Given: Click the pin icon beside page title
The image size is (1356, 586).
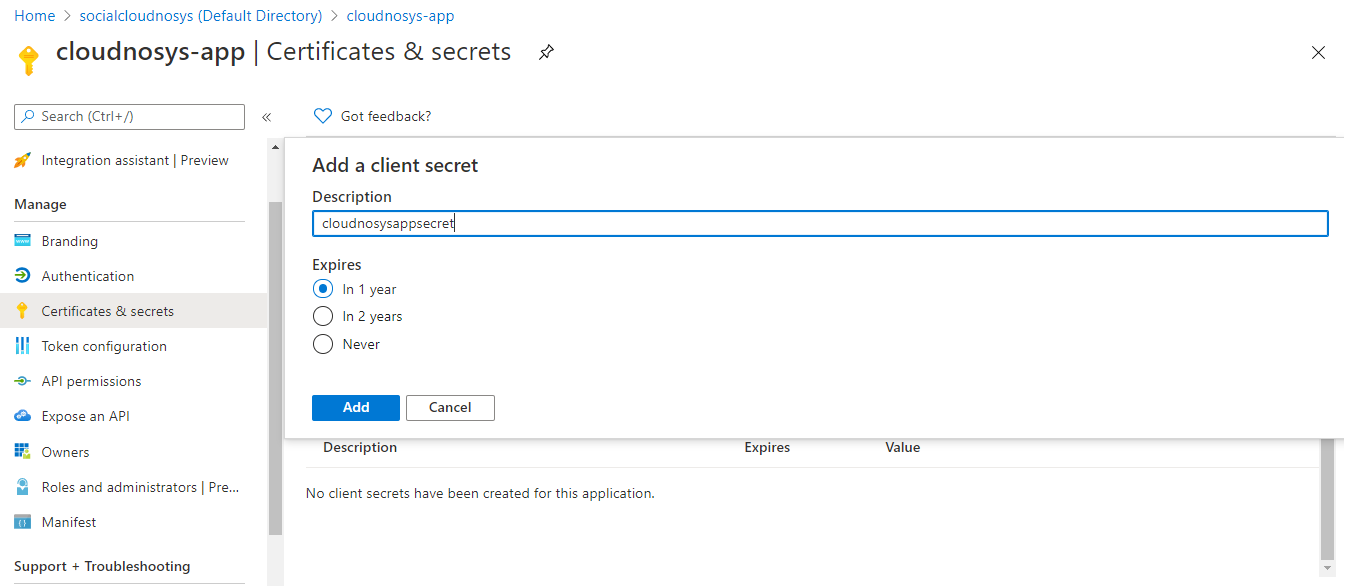Looking at the screenshot, I should coord(546,52).
